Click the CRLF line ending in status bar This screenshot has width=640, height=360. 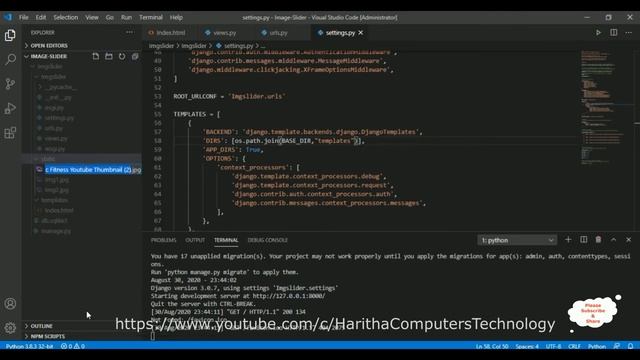coord(574,346)
